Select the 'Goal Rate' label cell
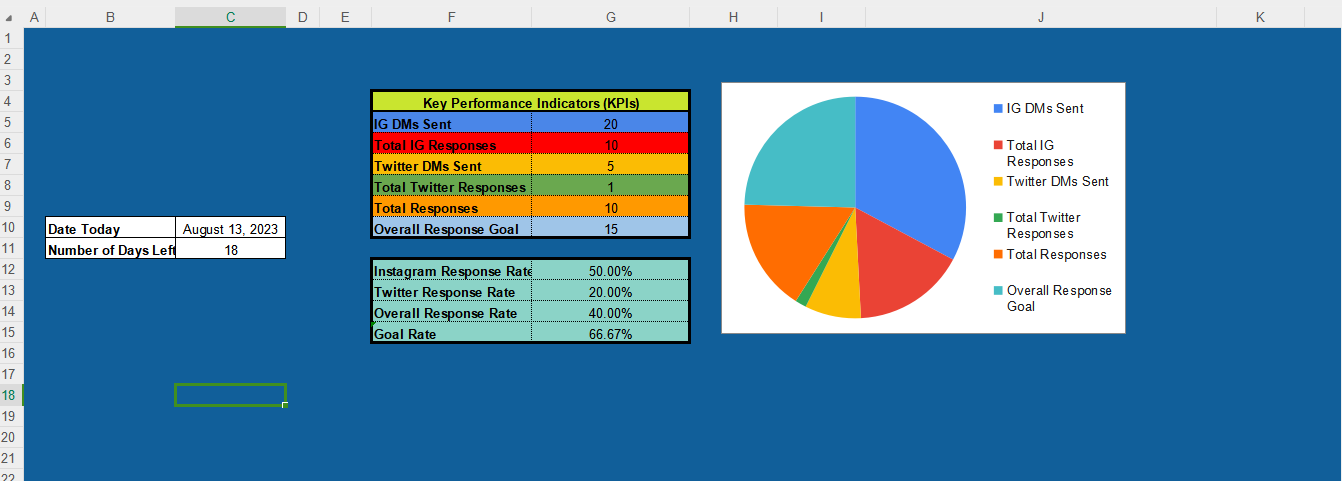This screenshot has height=481, width=1342. pos(452,333)
